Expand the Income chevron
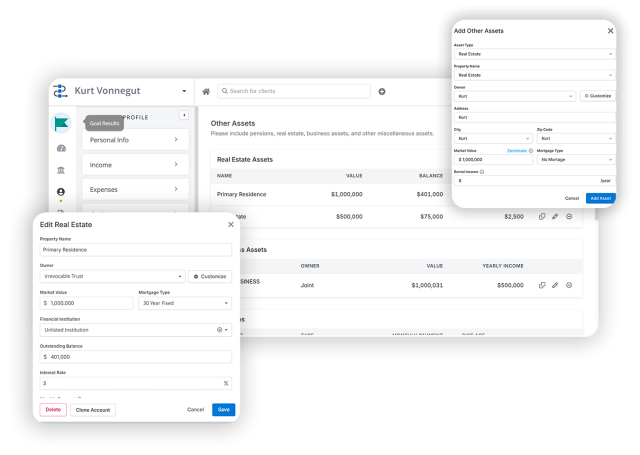This screenshot has height=455, width=640. [x=176, y=164]
